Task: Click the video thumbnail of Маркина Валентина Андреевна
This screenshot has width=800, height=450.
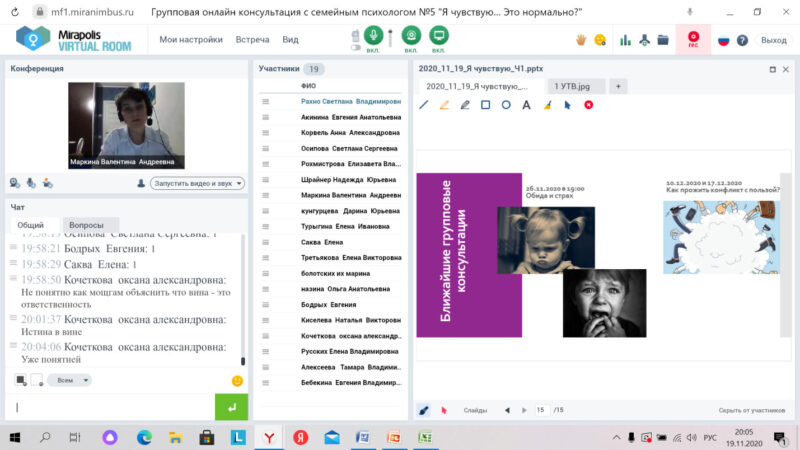Action: pos(127,126)
